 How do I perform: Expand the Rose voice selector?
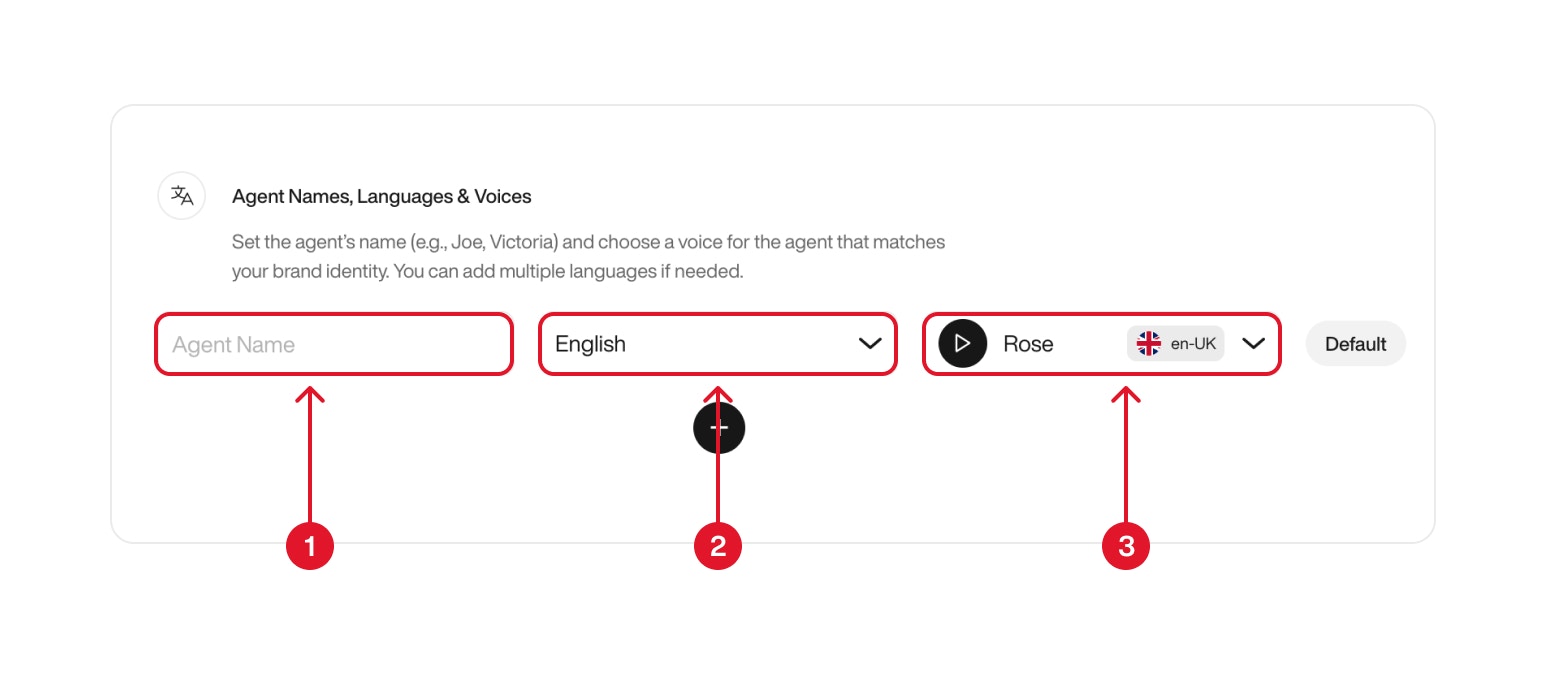[1253, 343]
